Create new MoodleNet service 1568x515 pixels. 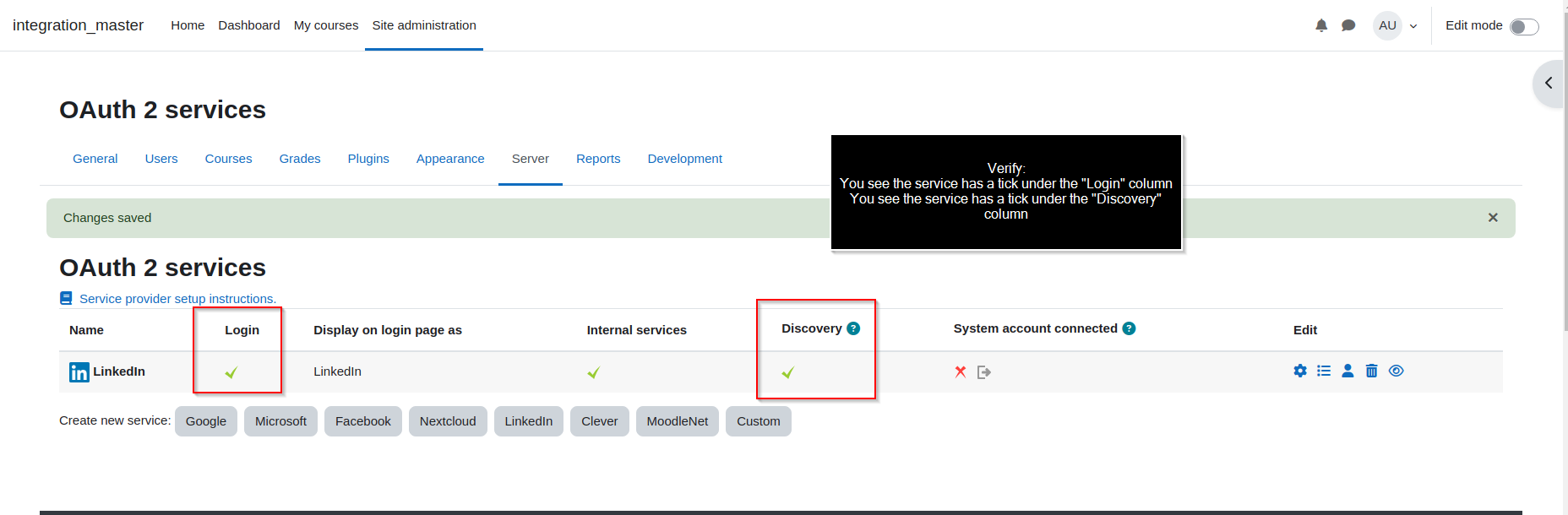(678, 421)
